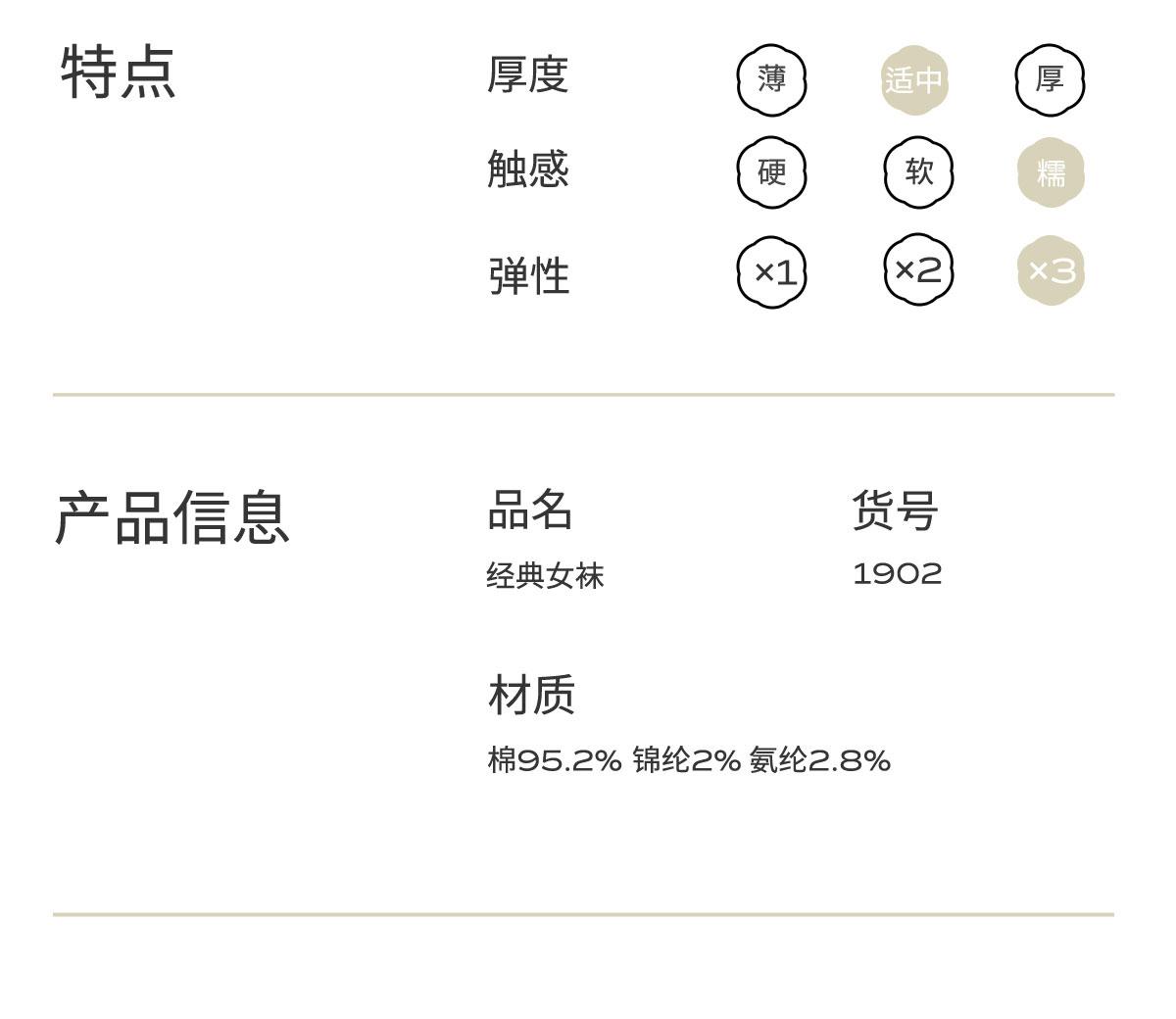Click the 品名 field label
This screenshot has height=1019, width=1176.
pos(530,510)
